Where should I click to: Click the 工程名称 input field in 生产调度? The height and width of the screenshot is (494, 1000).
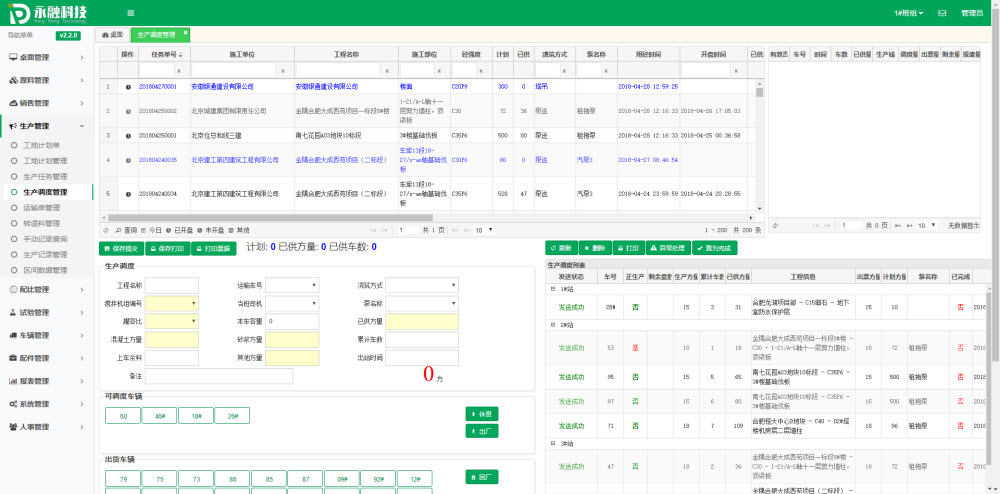coord(171,285)
